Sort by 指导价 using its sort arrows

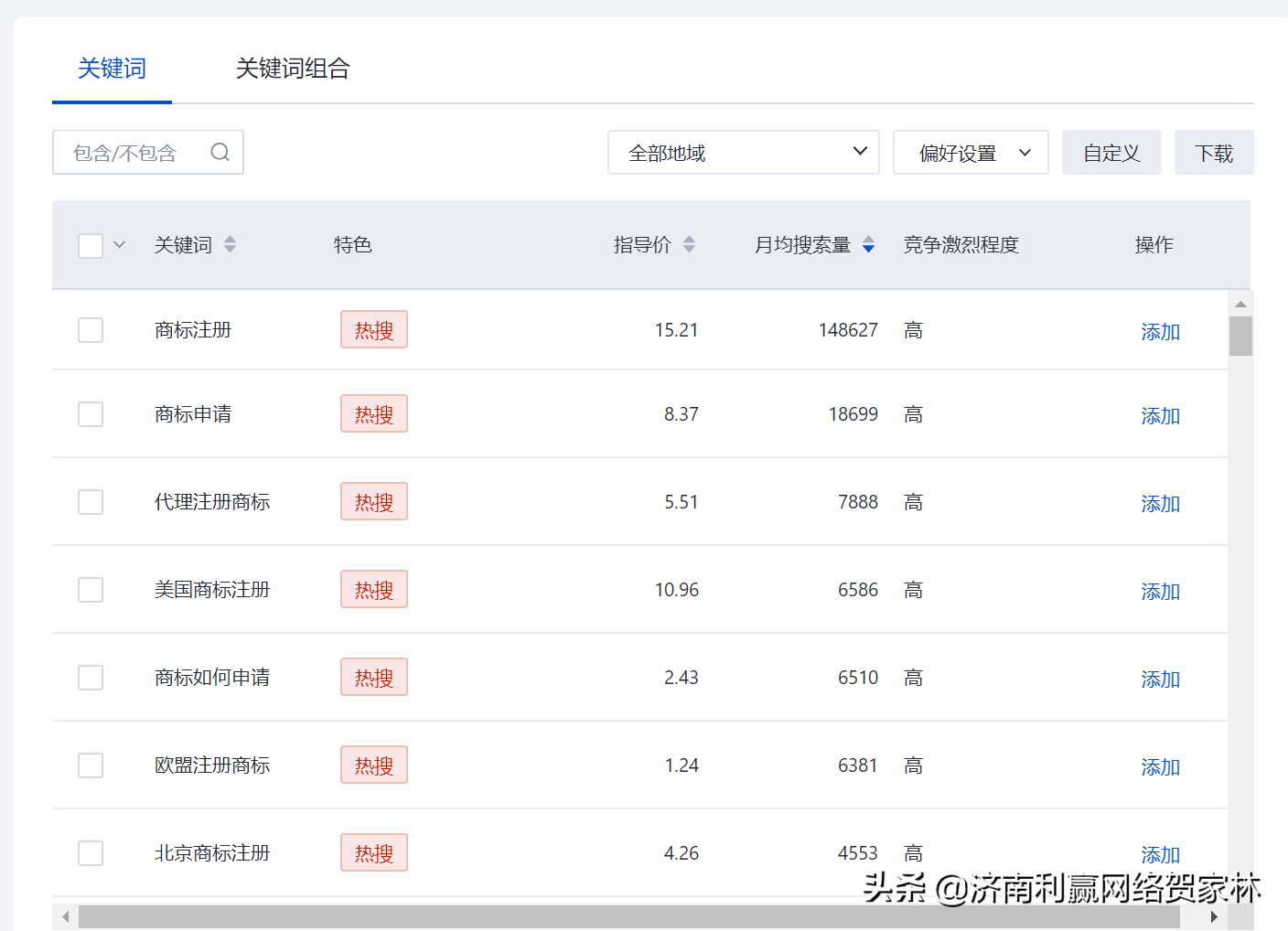(689, 244)
